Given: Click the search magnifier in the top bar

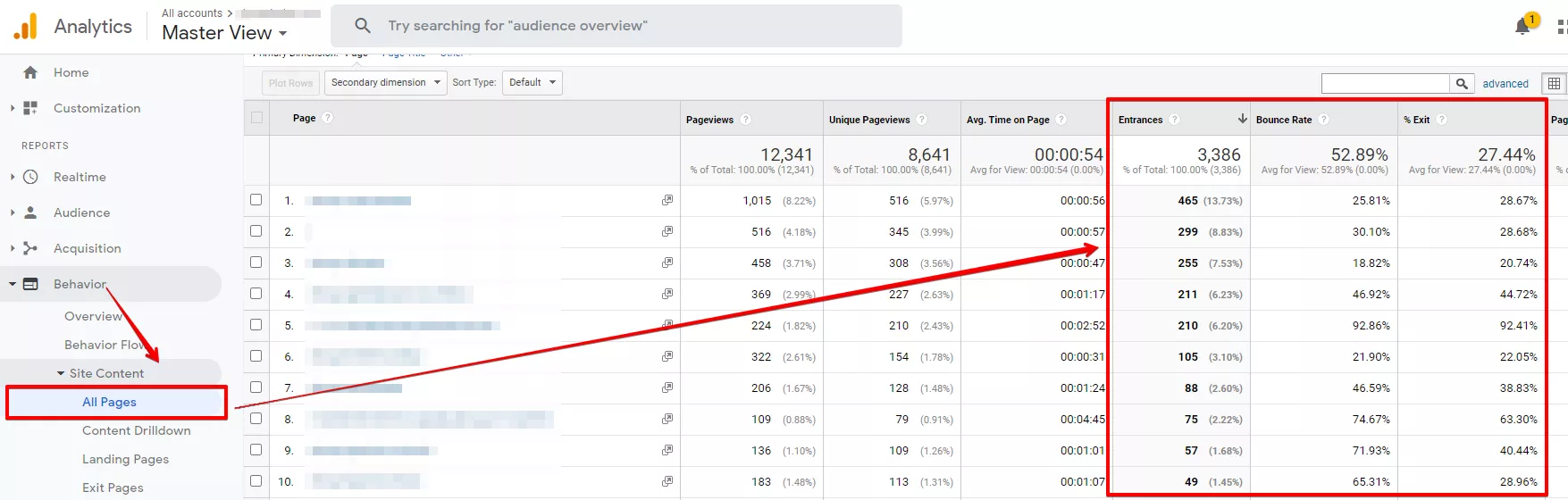Looking at the screenshot, I should 363,26.
